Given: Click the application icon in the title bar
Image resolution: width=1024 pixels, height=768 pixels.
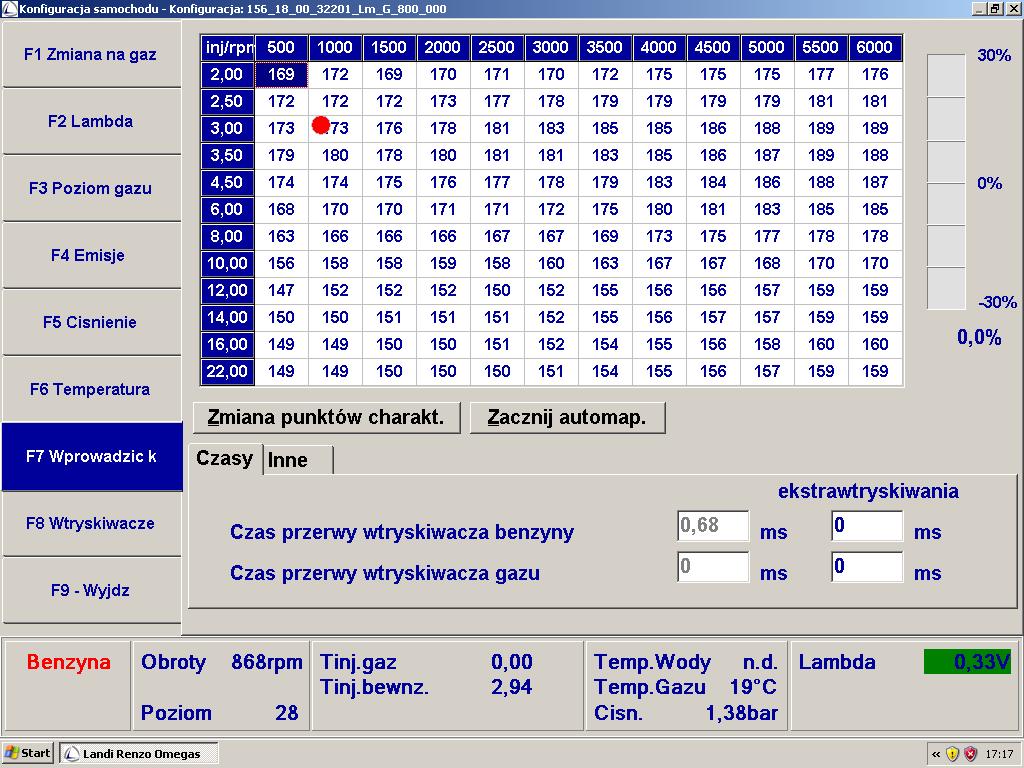Looking at the screenshot, I should 9,9.
